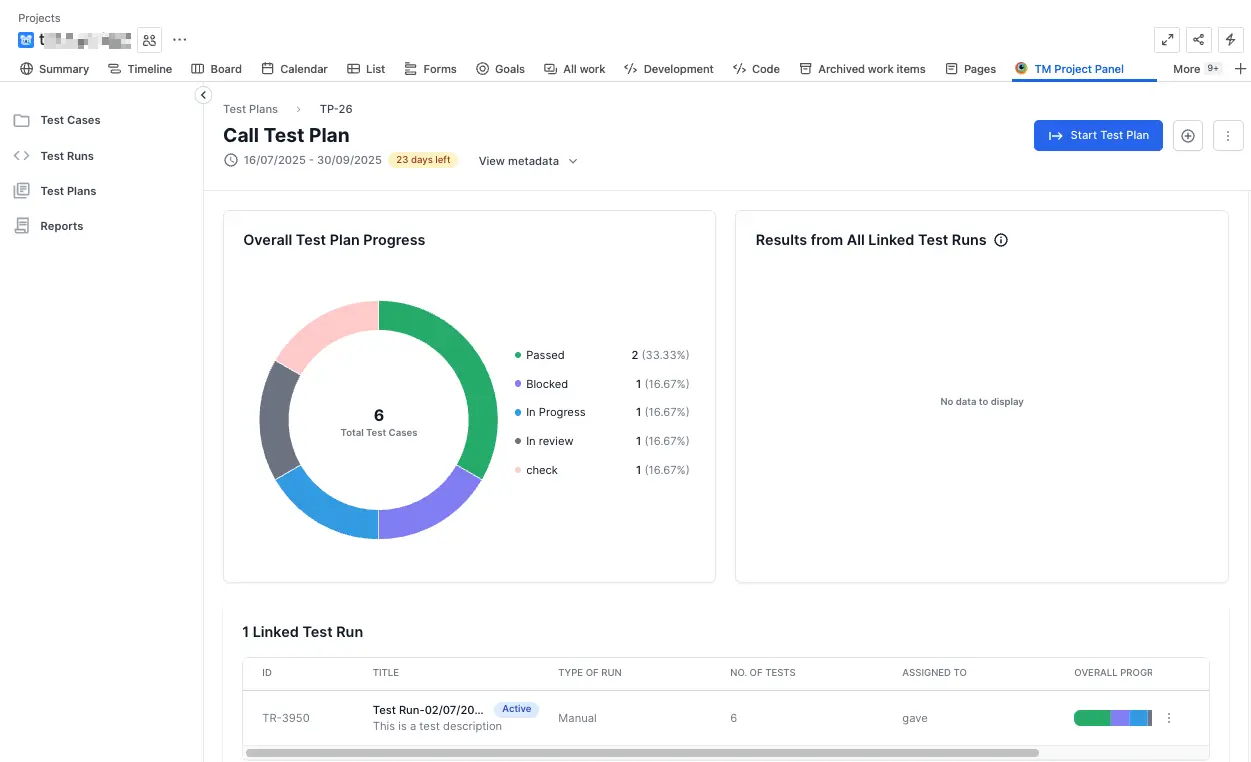Open the info icon next to Linked Test Runs results
Viewport: 1251px width, 762px height.
(1001, 240)
